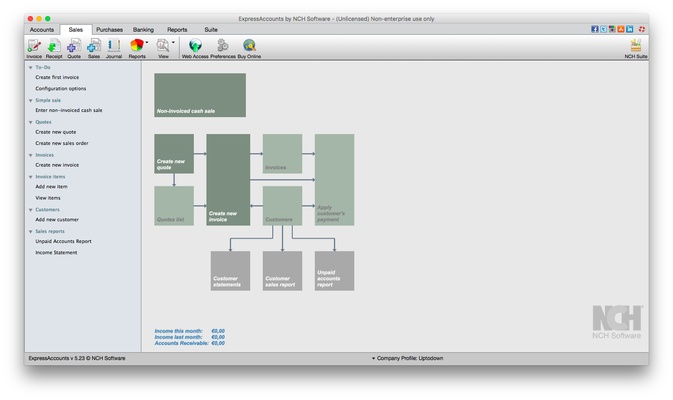Switch to the Banking tab
Viewport: 673px width, 400px height.
pyautogui.click(x=143, y=30)
